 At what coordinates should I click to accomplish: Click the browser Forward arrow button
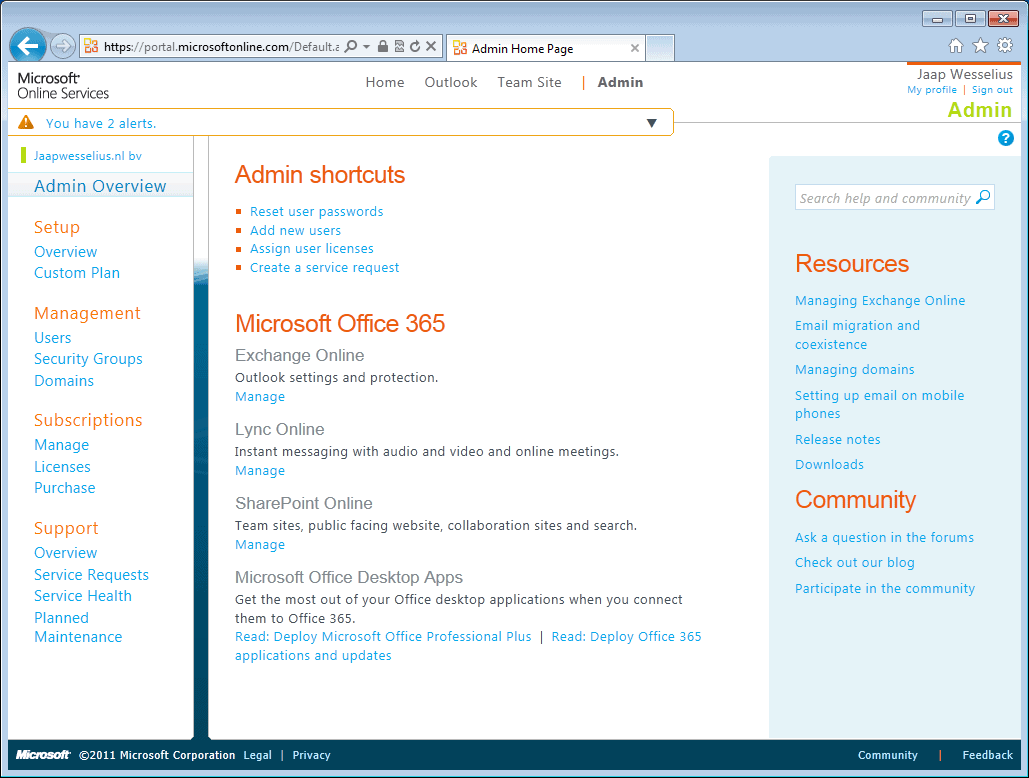pos(63,47)
